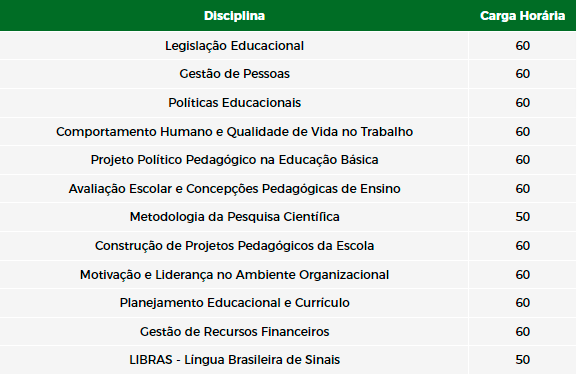Click the Disciplina column header
Viewport: 577px width, 375px height.
(x=234, y=16)
